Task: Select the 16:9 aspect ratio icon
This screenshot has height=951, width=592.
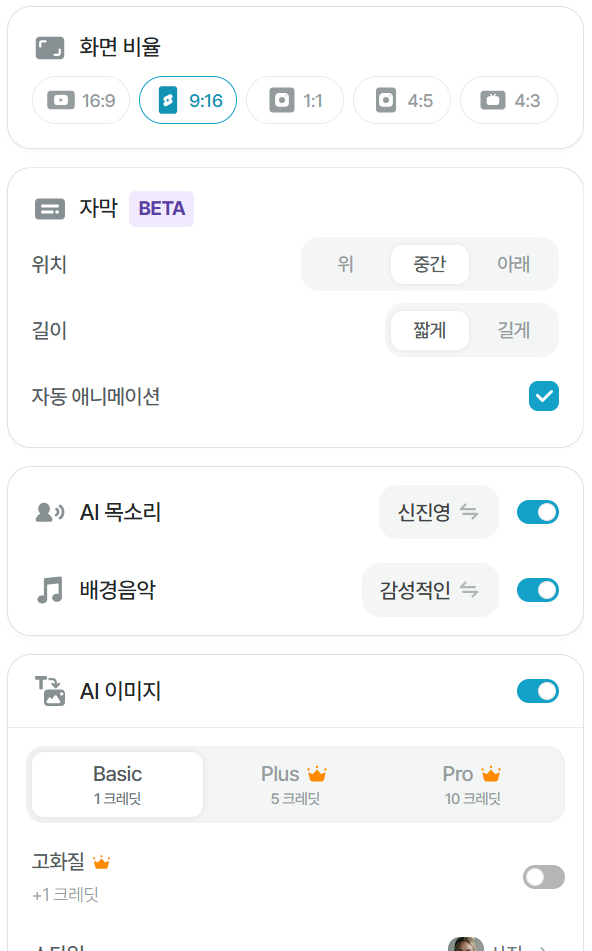Action: (62, 100)
